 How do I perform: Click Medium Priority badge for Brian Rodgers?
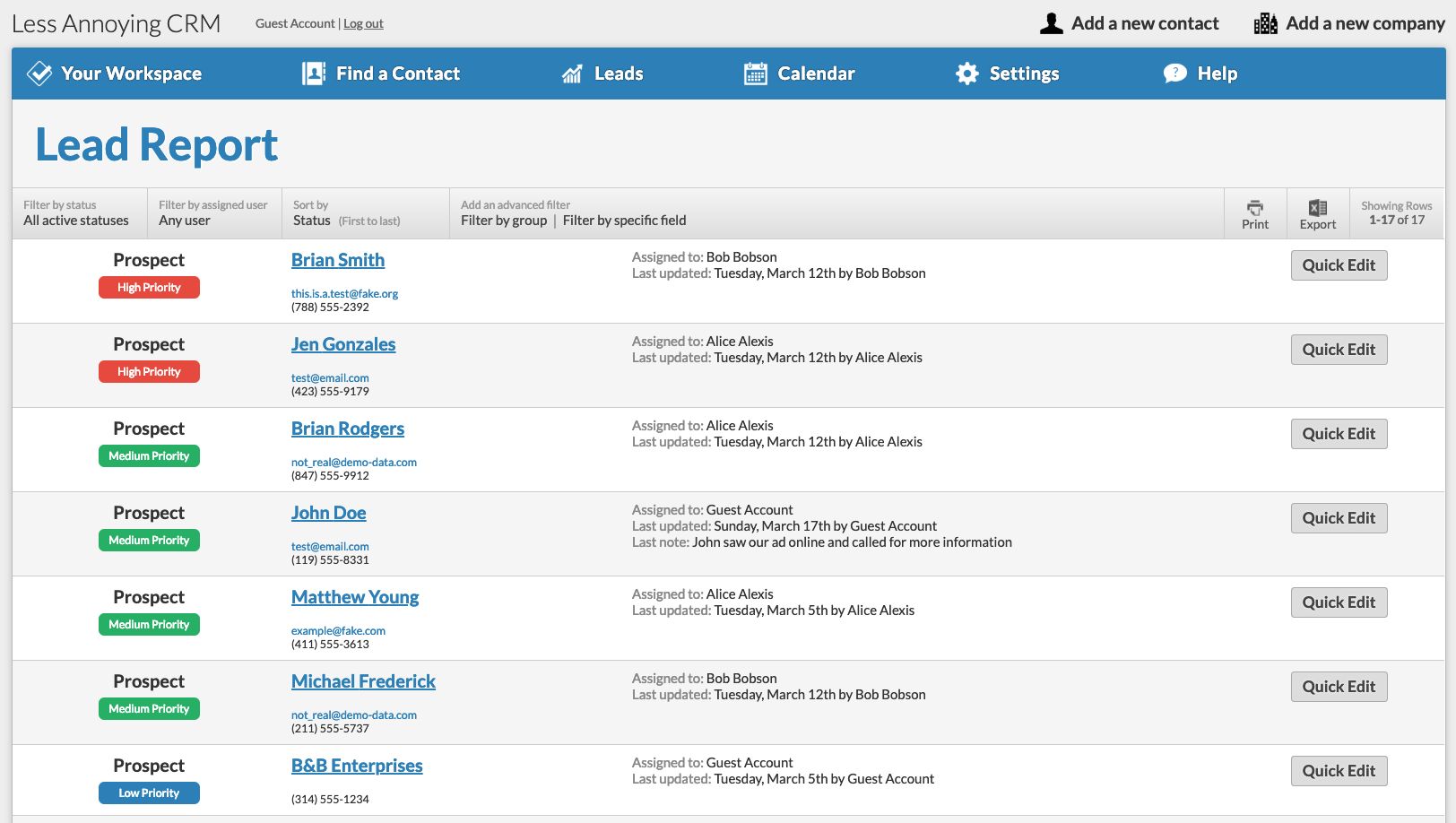[149, 456]
